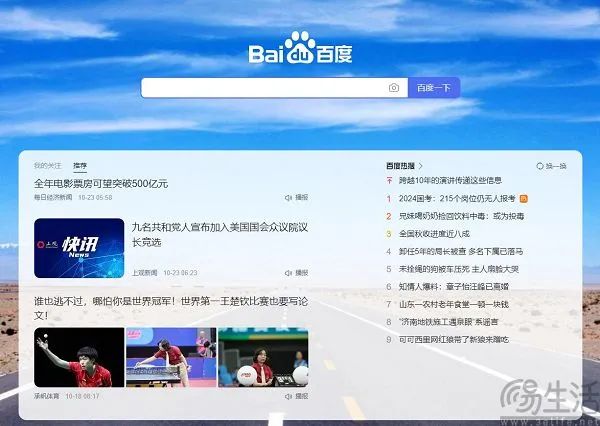
Task: Click 换一换 refresh icon
Action: click(540, 166)
